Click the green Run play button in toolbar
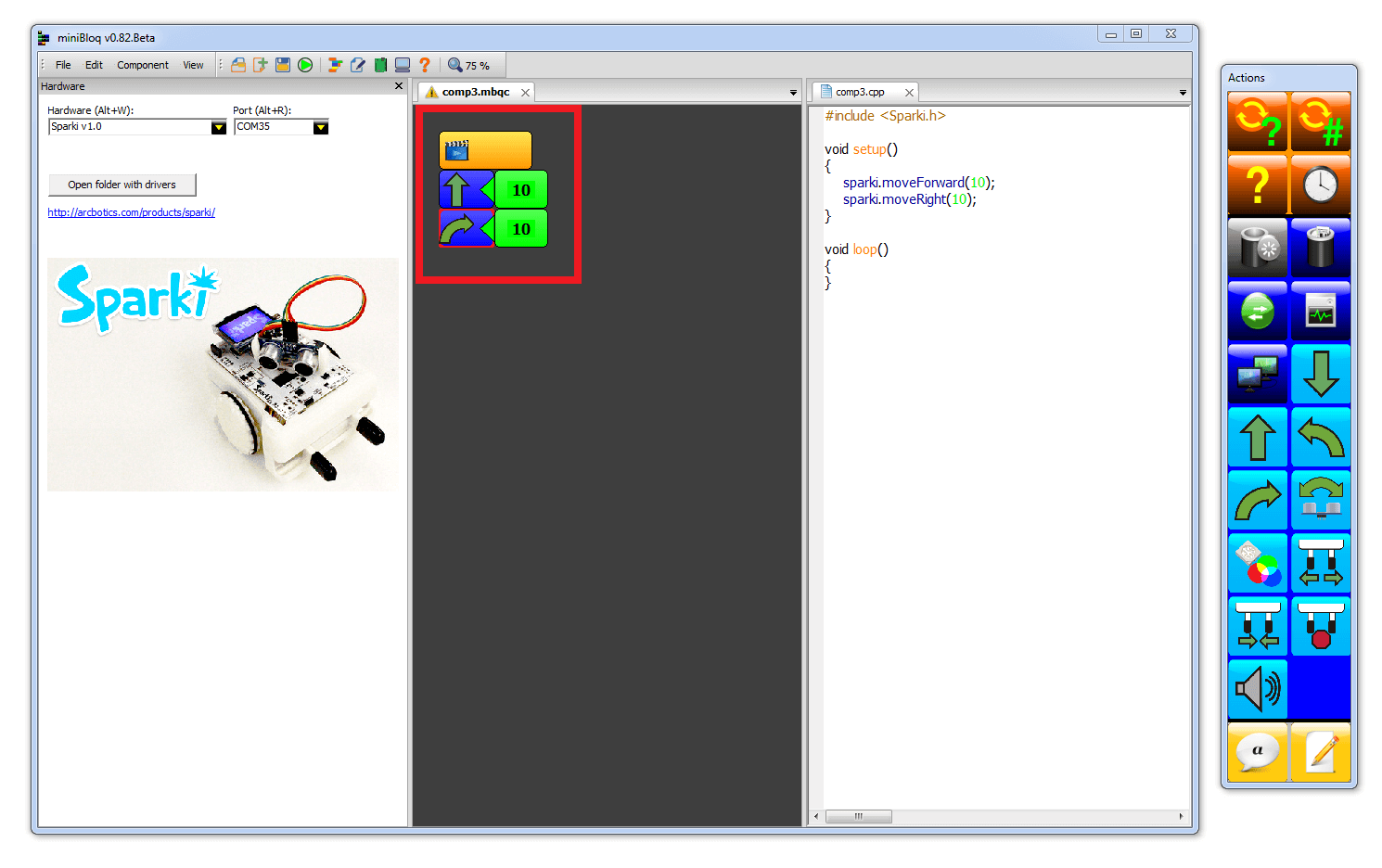This screenshot has width=1382, height=868. [x=305, y=65]
